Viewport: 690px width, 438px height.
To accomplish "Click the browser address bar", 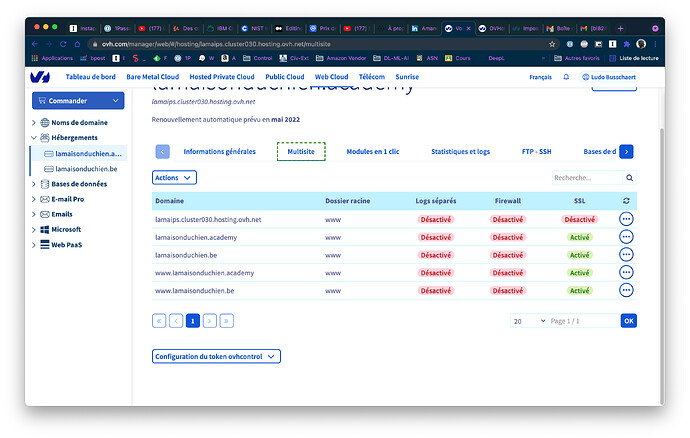I will point(321,44).
